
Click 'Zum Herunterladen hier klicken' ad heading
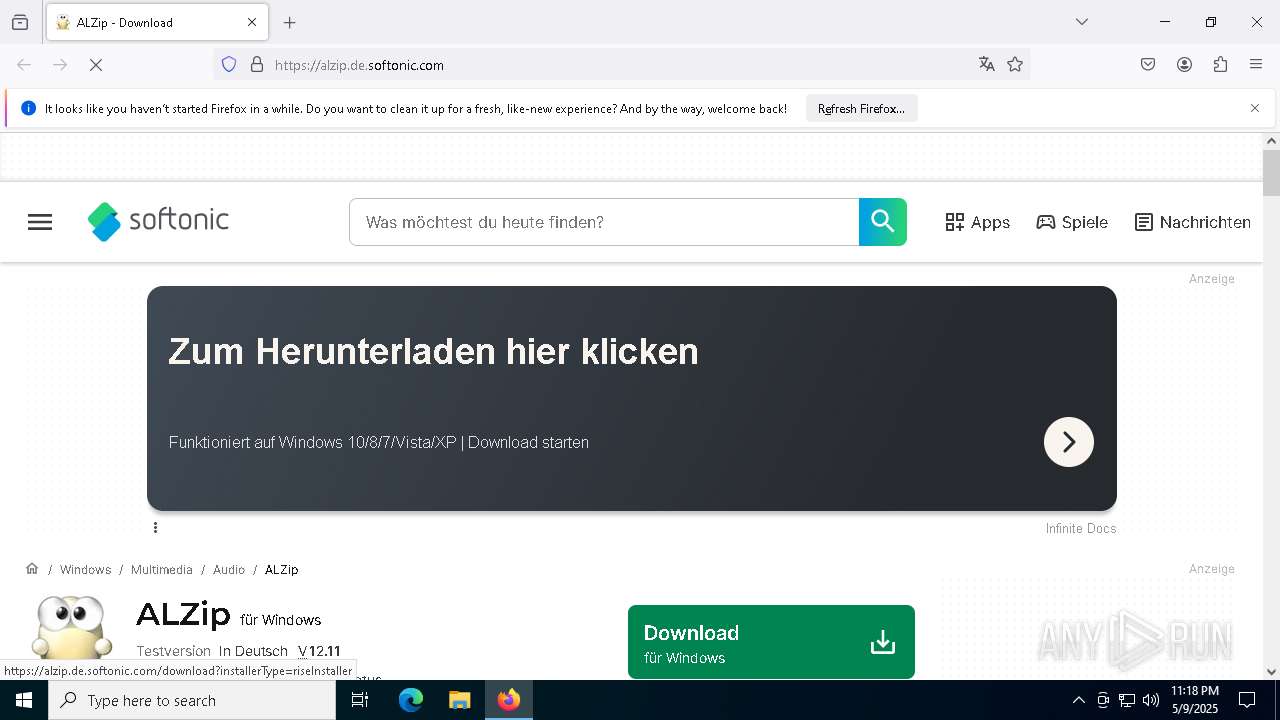pos(433,351)
